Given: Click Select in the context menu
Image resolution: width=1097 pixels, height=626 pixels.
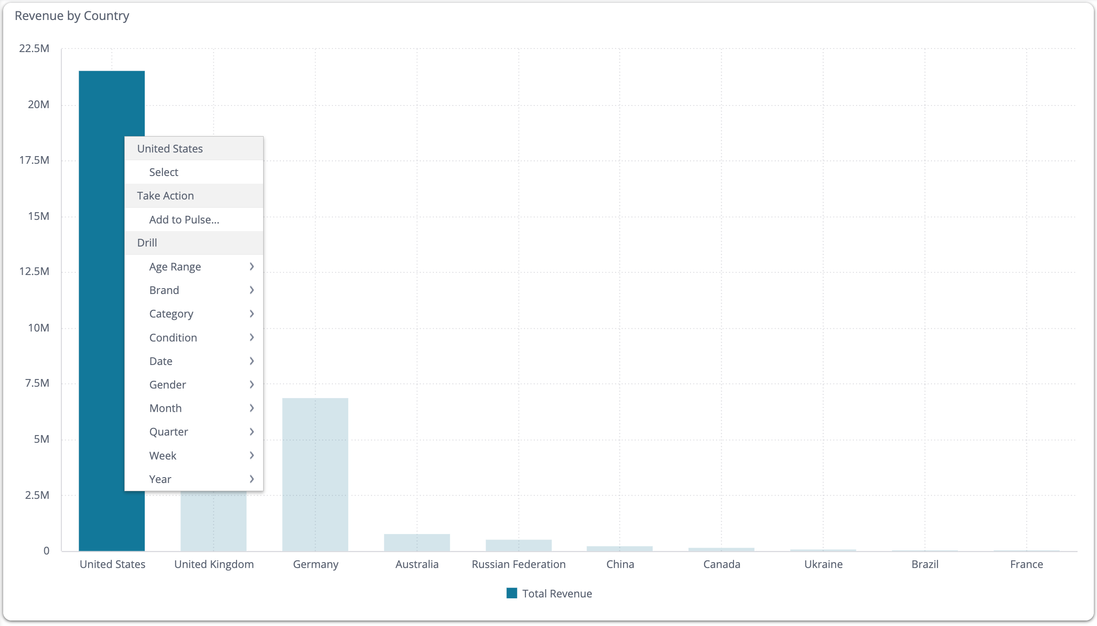Looking at the screenshot, I should (x=164, y=172).
